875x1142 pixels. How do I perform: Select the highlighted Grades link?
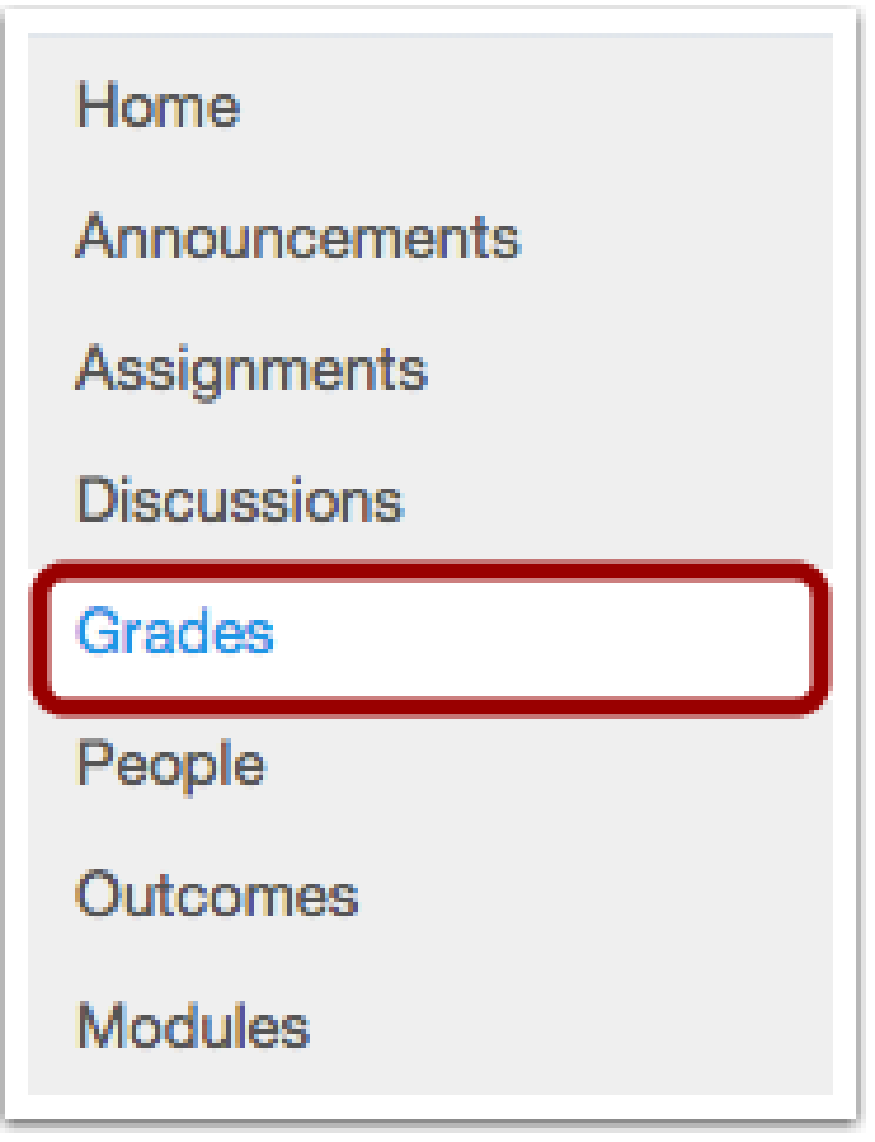(x=175, y=634)
